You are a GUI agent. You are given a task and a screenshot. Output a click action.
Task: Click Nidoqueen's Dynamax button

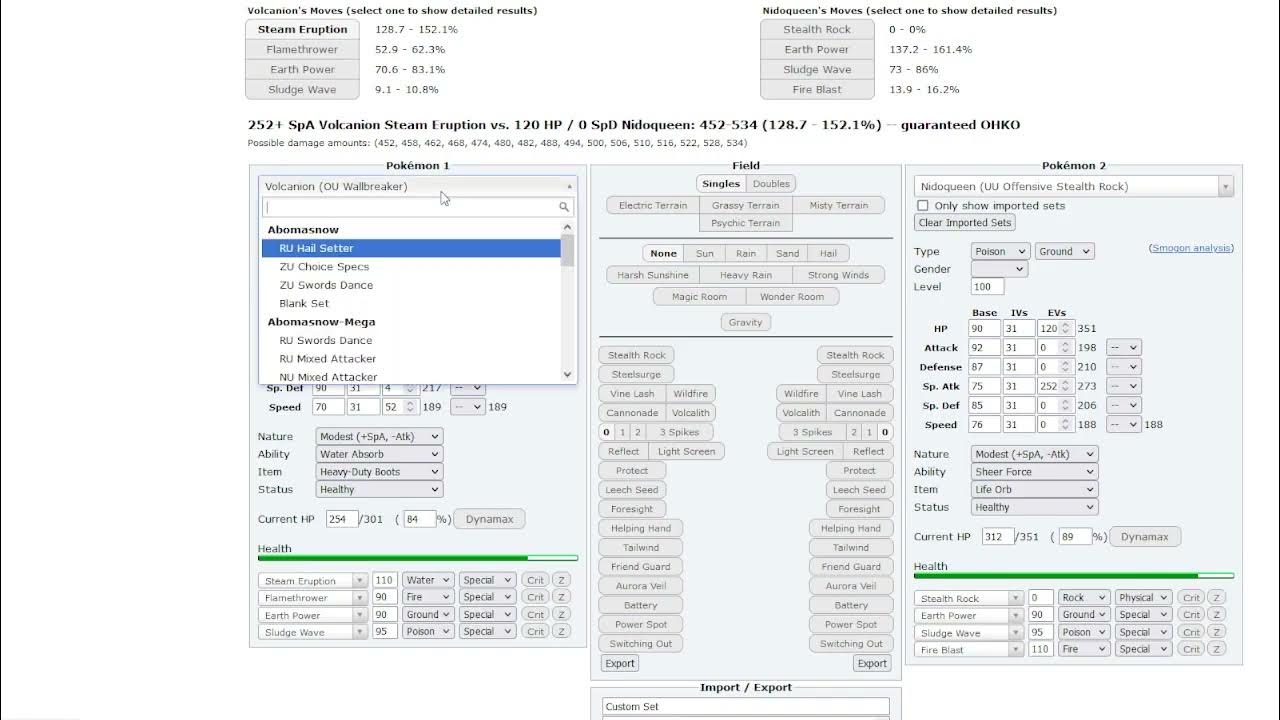1145,537
